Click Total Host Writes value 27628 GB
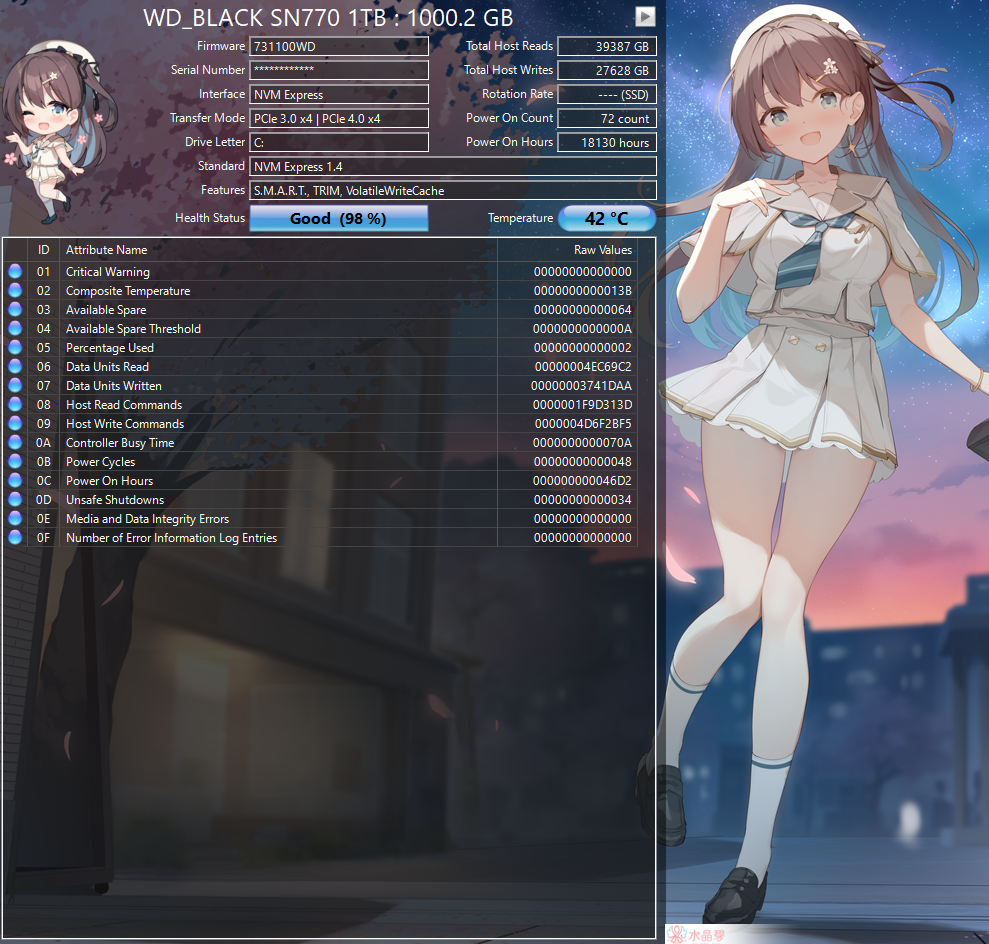Screen dimensions: 989x944 (607, 70)
